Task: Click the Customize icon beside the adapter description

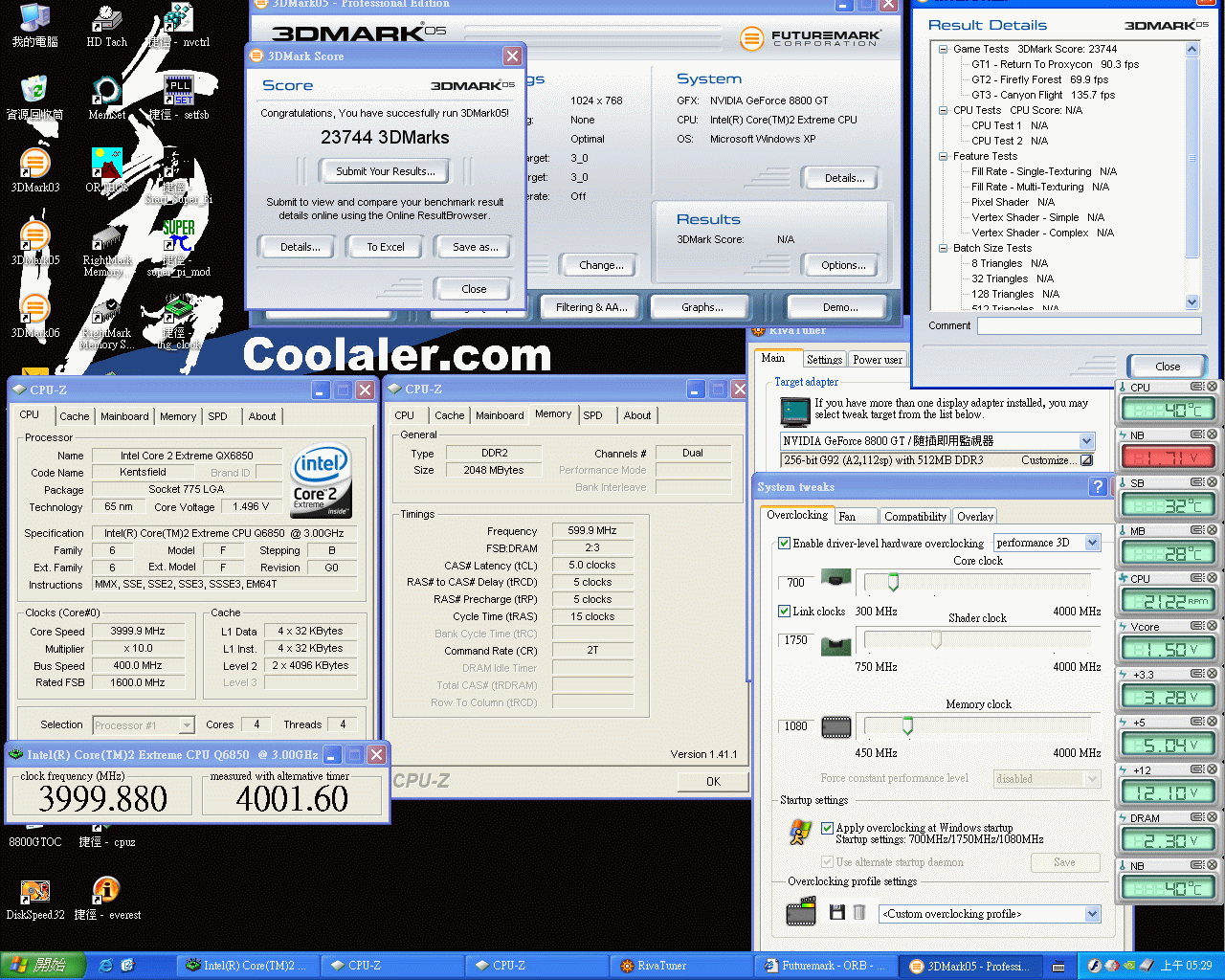Action: click(1086, 460)
